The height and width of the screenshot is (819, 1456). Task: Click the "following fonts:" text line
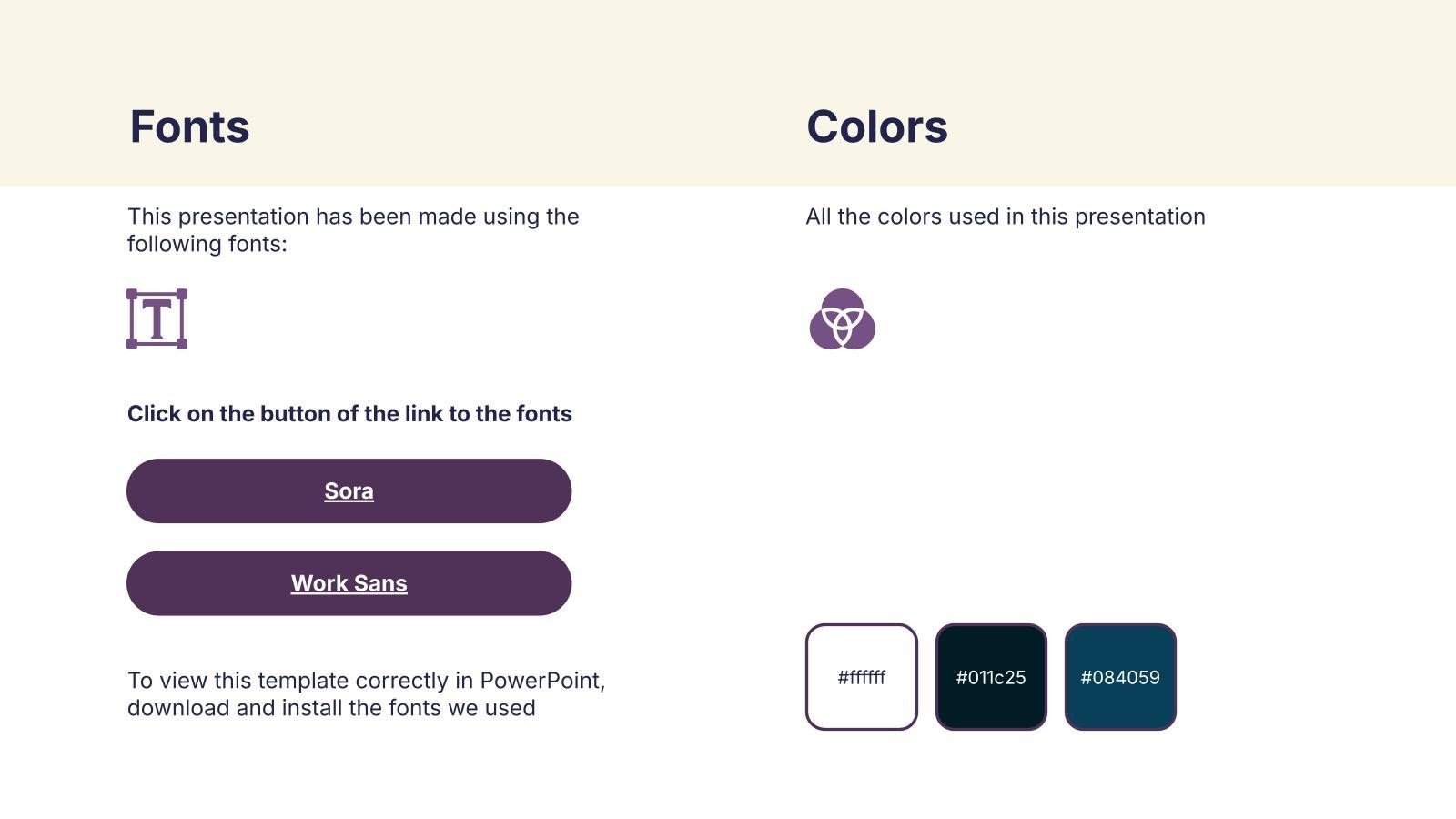[207, 244]
